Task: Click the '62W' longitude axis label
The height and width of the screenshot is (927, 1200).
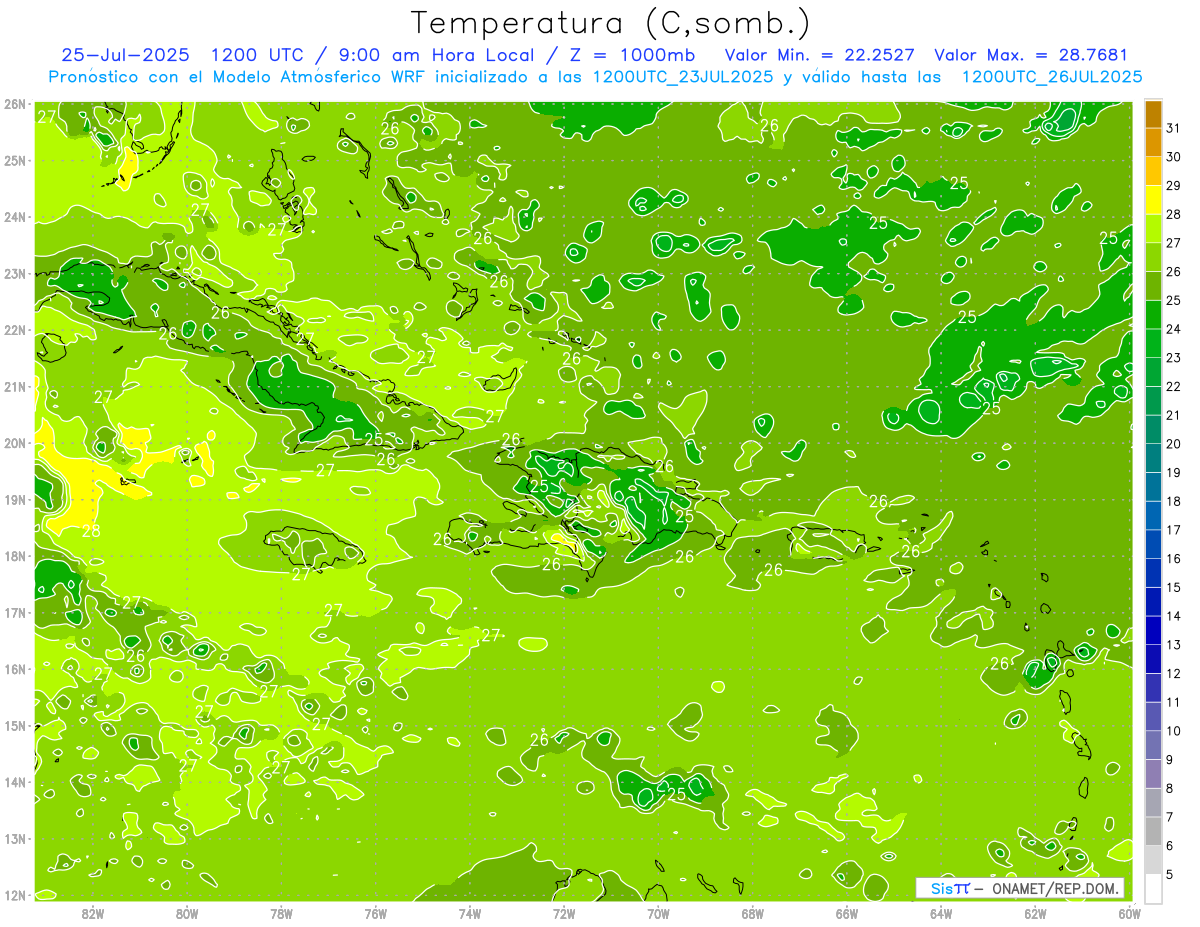Action: pos(1035,913)
